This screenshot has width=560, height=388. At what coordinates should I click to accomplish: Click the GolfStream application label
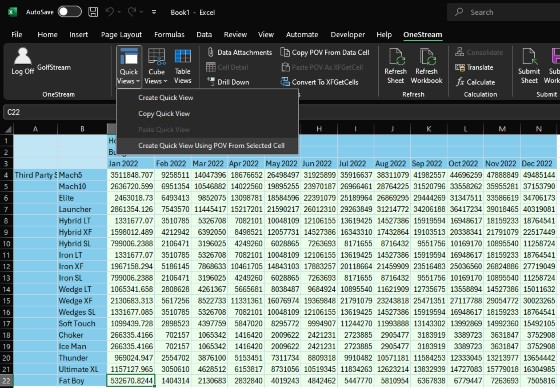(x=54, y=67)
